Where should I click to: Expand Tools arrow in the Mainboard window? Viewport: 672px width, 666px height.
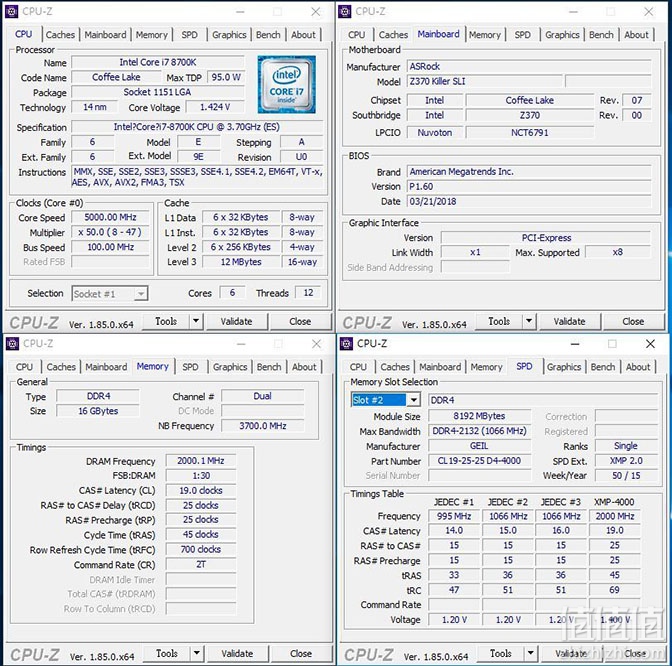pyautogui.click(x=529, y=321)
